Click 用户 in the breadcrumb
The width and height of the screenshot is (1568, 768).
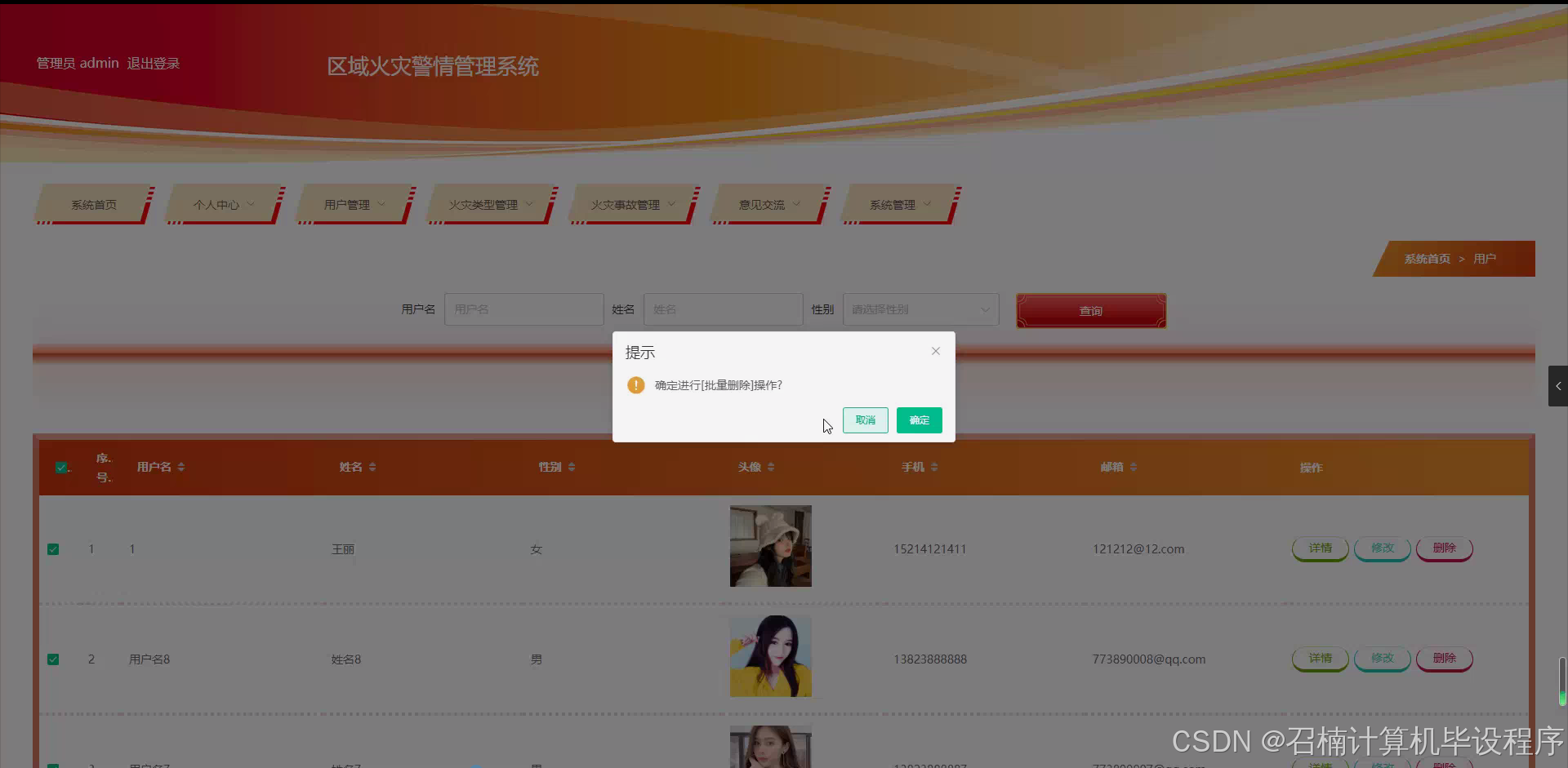click(1485, 259)
